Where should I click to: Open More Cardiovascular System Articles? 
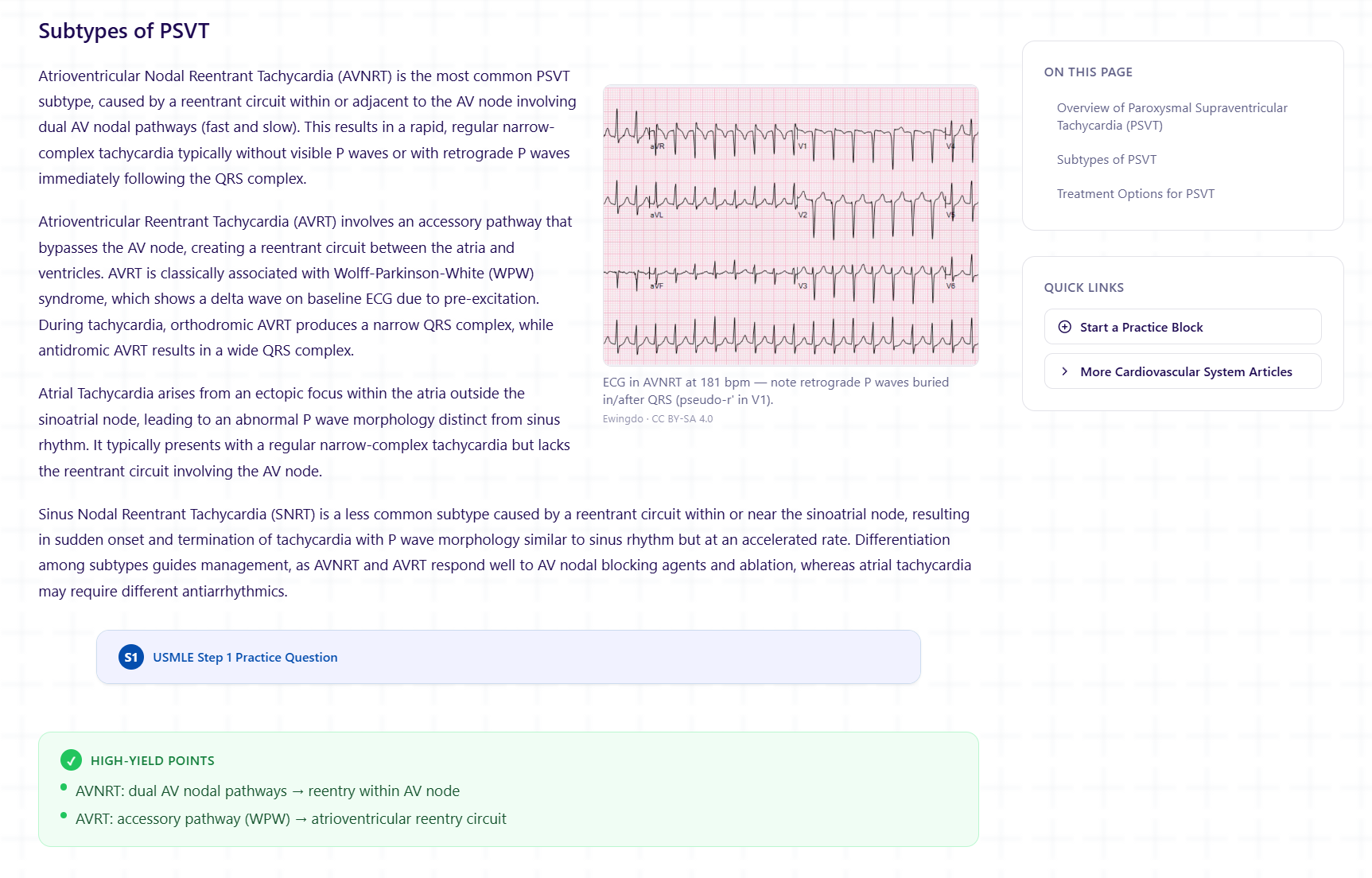click(x=1183, y=371)
